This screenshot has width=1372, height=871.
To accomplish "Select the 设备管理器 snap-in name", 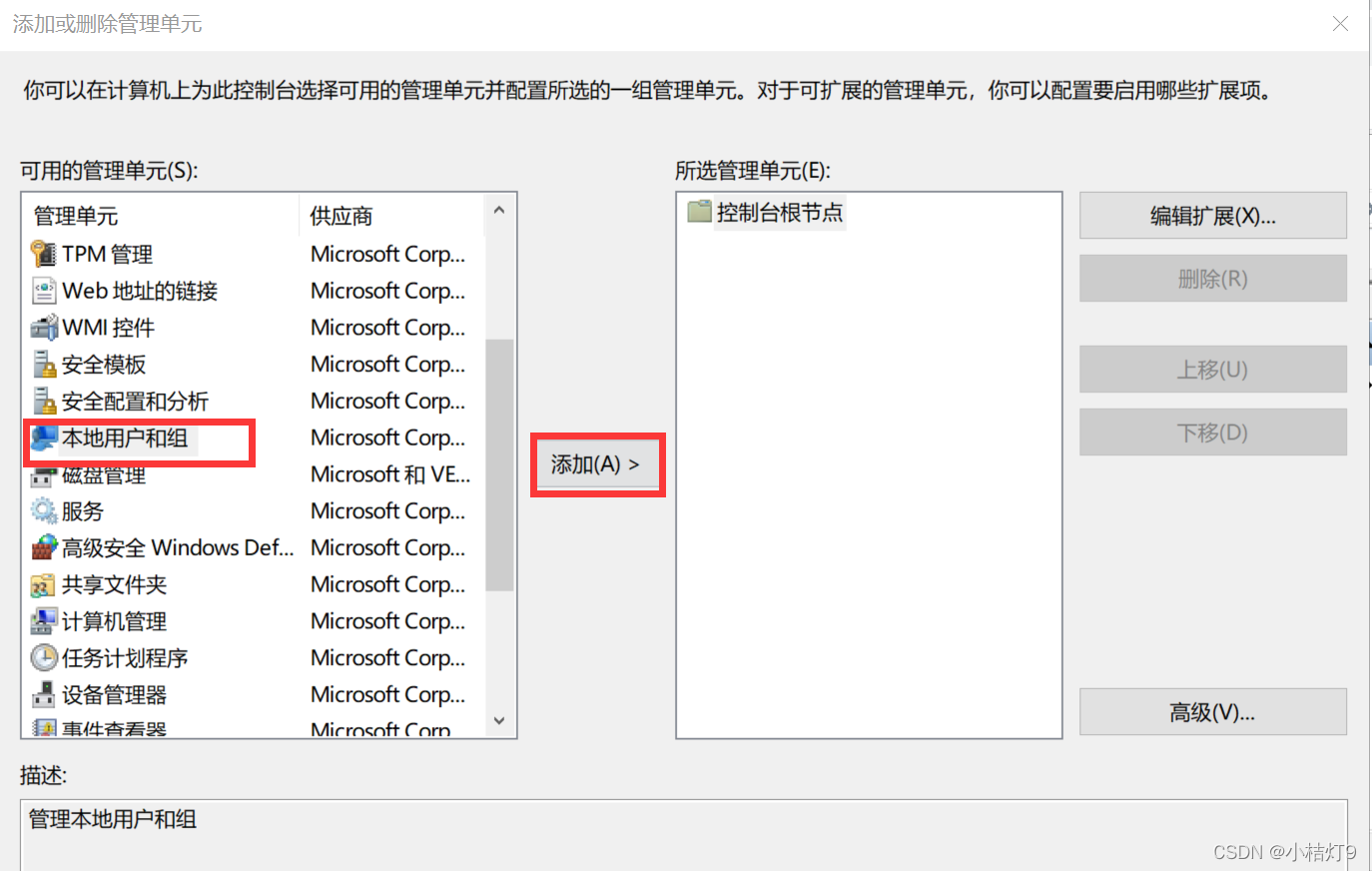I will point(114,694).
